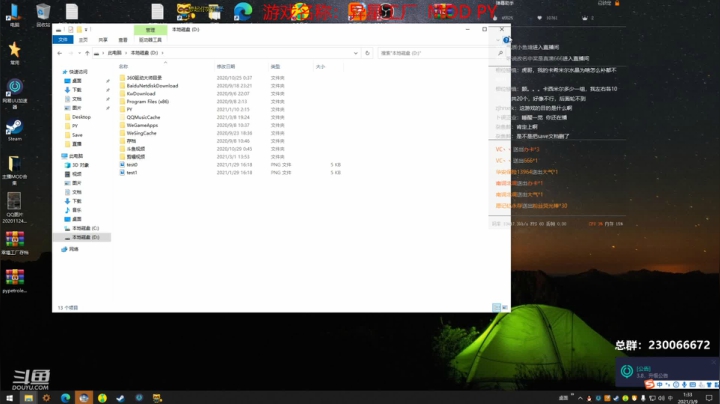This screenshot has width=720, height=404.
Task: Switch to large icons view in status bar
Action: coord(504,307)
